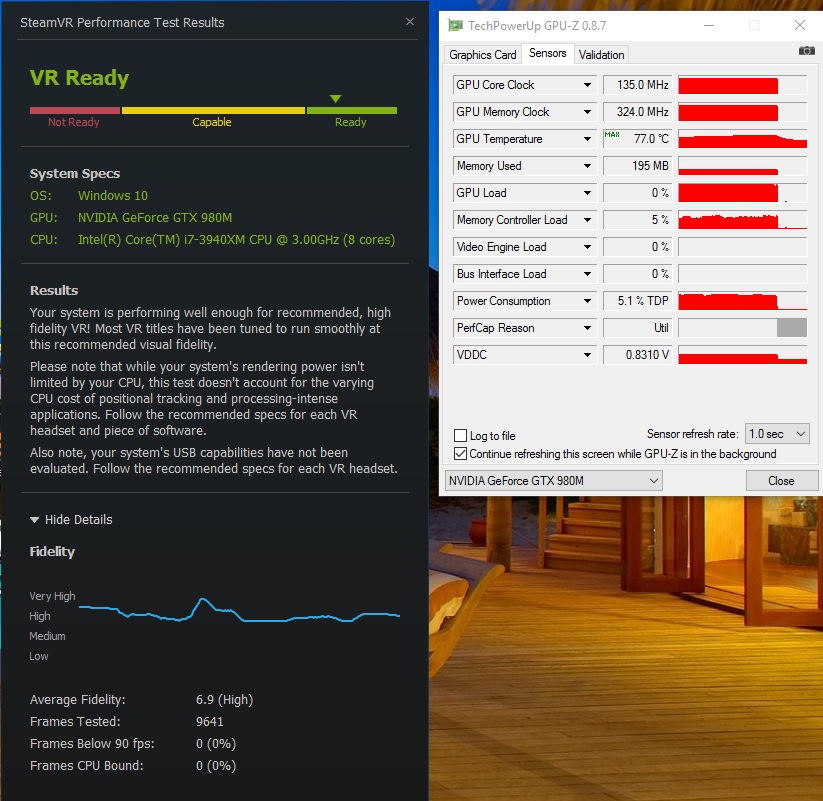Open the Video Engine Load dropdown
Screen dimensions: 823x801
[x=587, y=247]
